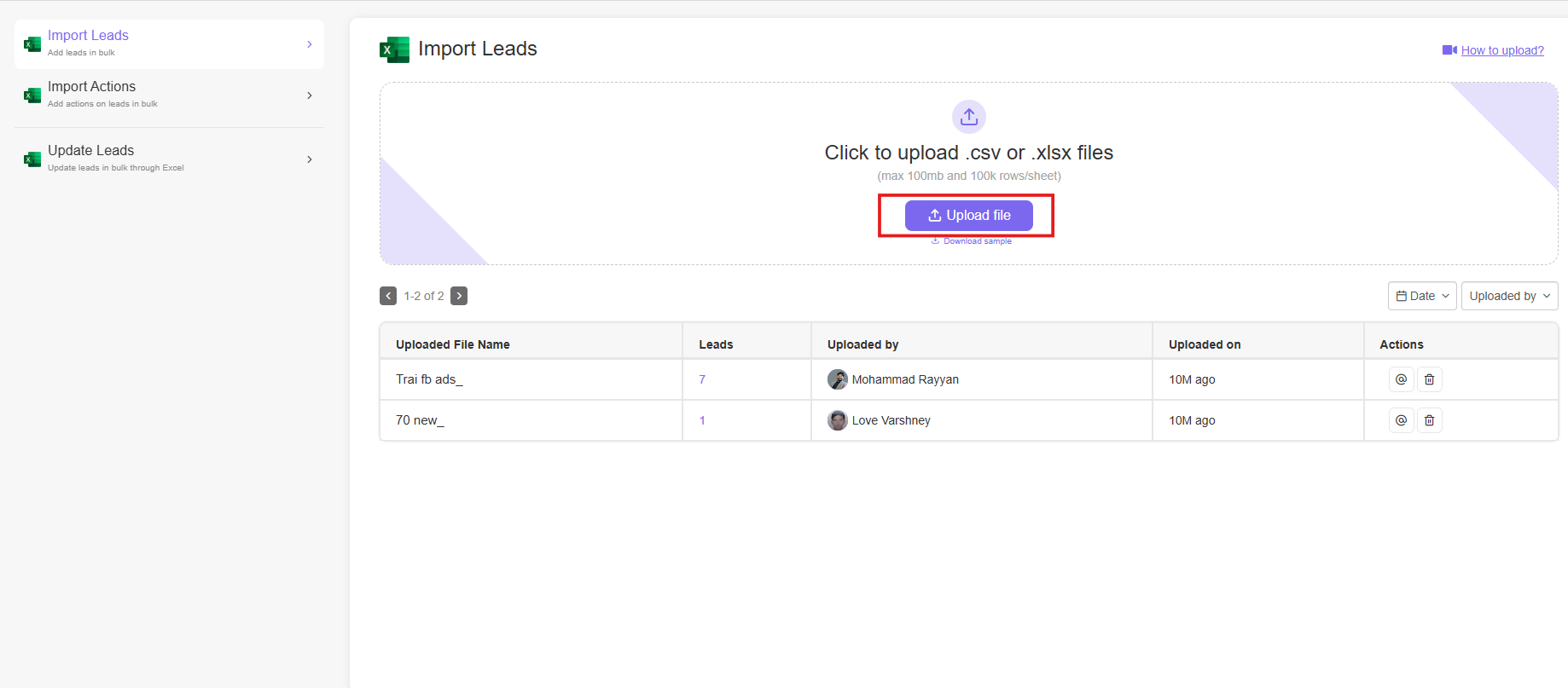Screen dimensions: 1568x688
Task: Click the Actions column header
Action: click(1402, 344)
